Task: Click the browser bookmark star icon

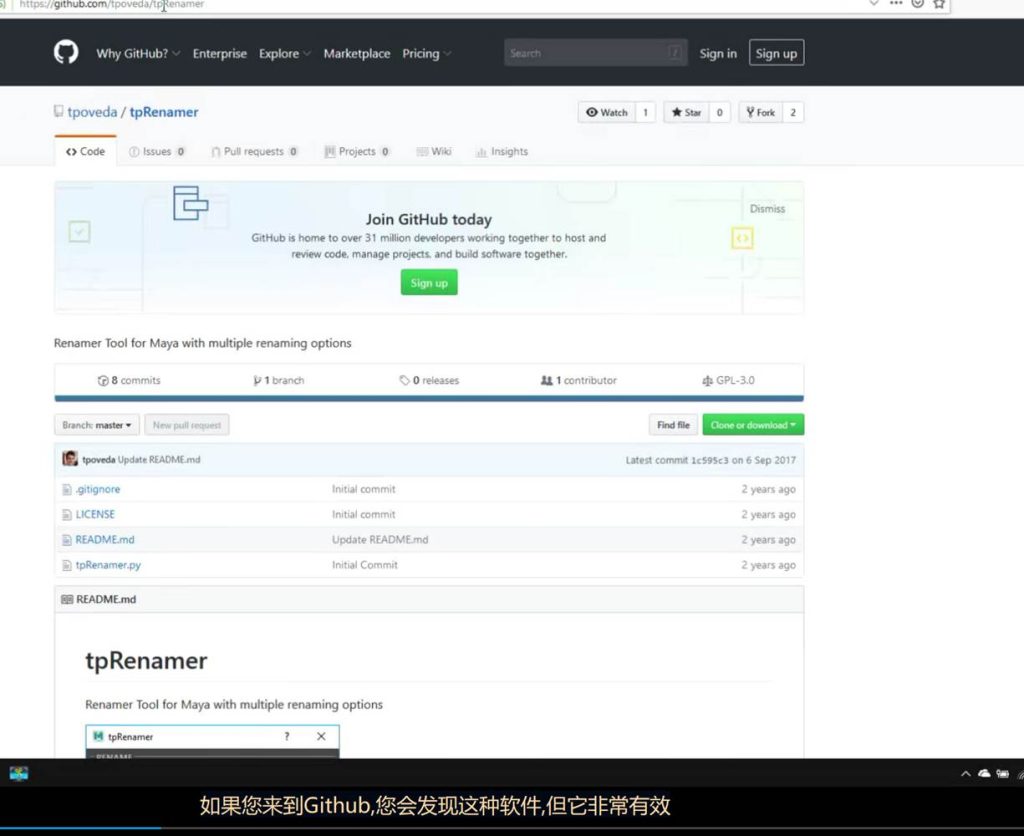Action: click(x=939, y=4)
